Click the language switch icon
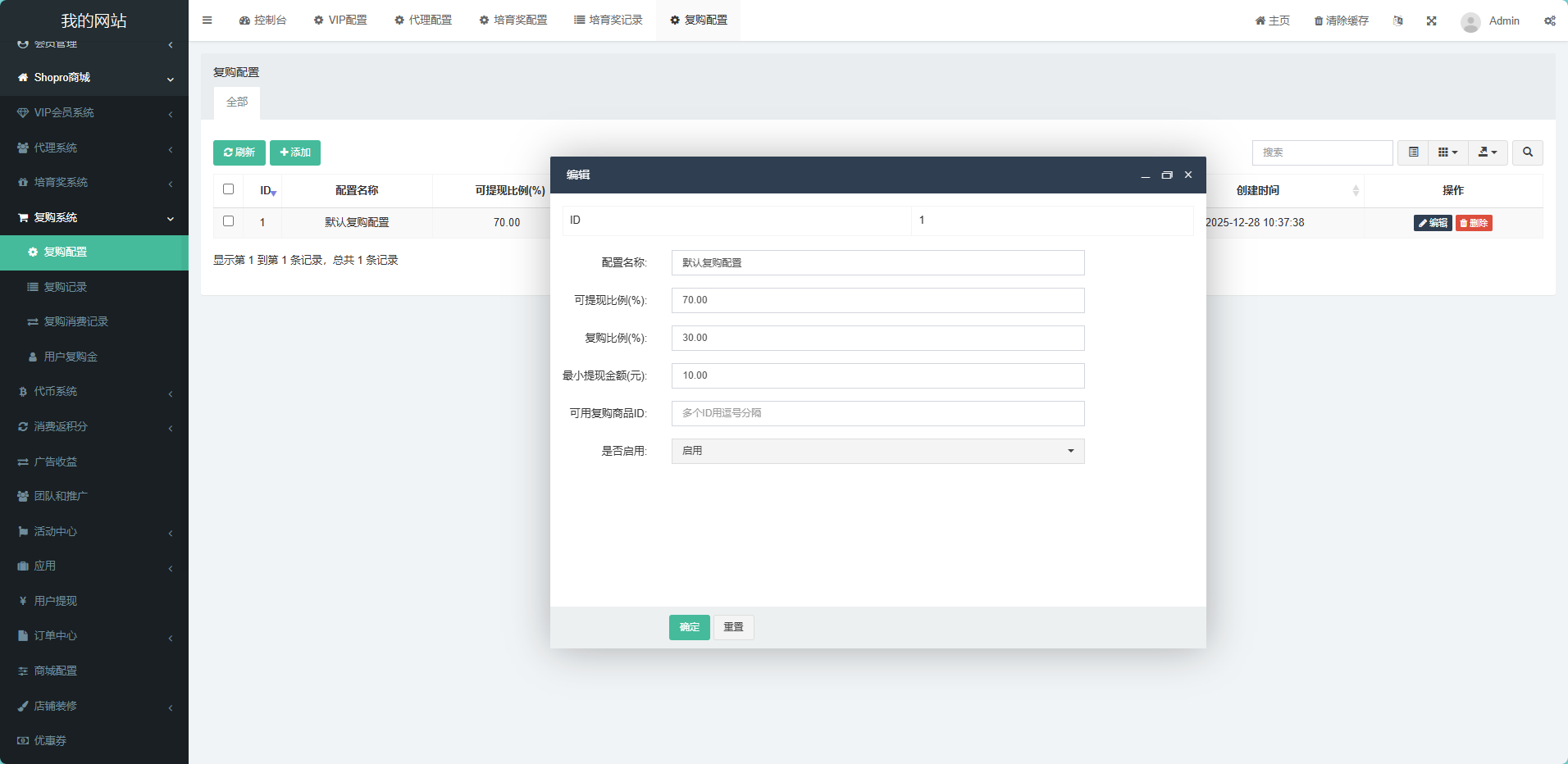This screenshot has width=1568, height=764. pos(1397,20)
